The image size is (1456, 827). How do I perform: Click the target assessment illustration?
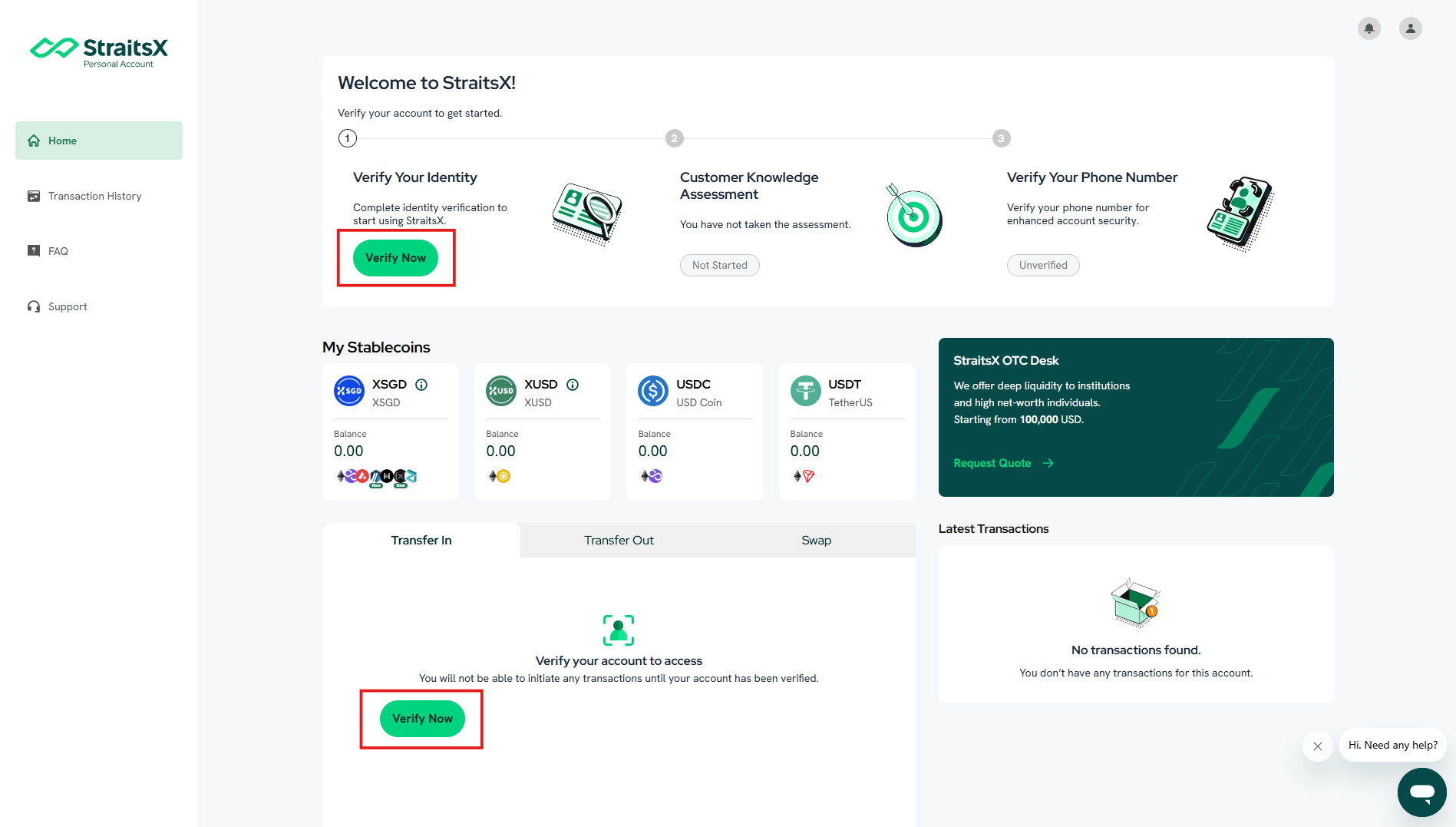pyautogui.click(x=913, y=215)
